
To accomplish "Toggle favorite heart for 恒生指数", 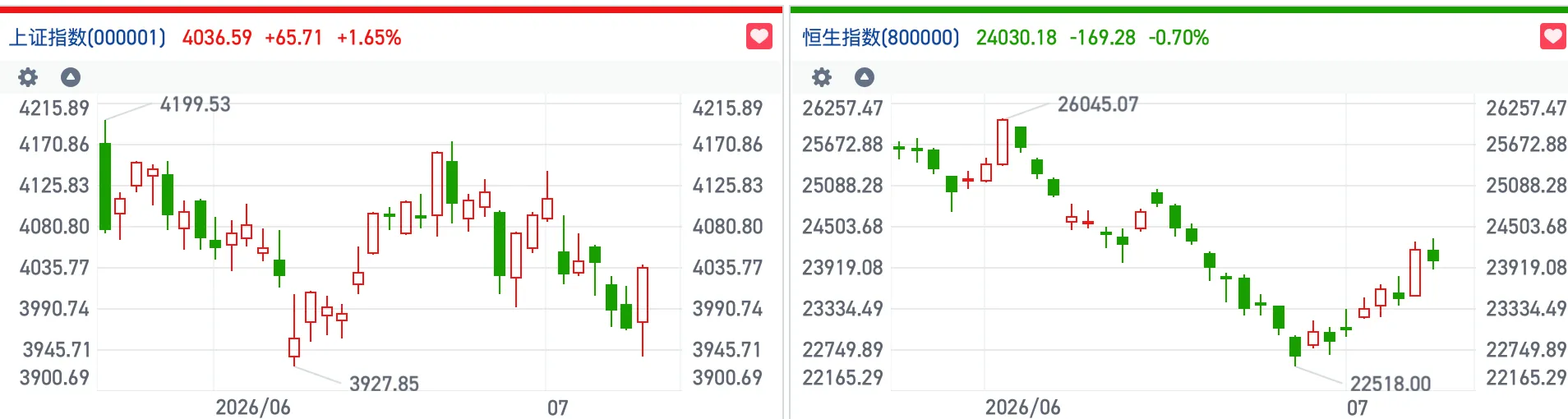I will 1553,37.
